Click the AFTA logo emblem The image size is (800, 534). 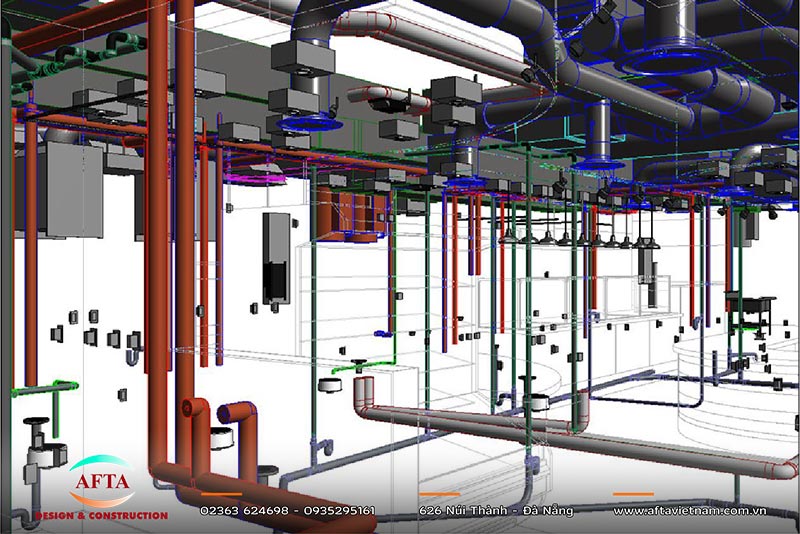(102, 481)
